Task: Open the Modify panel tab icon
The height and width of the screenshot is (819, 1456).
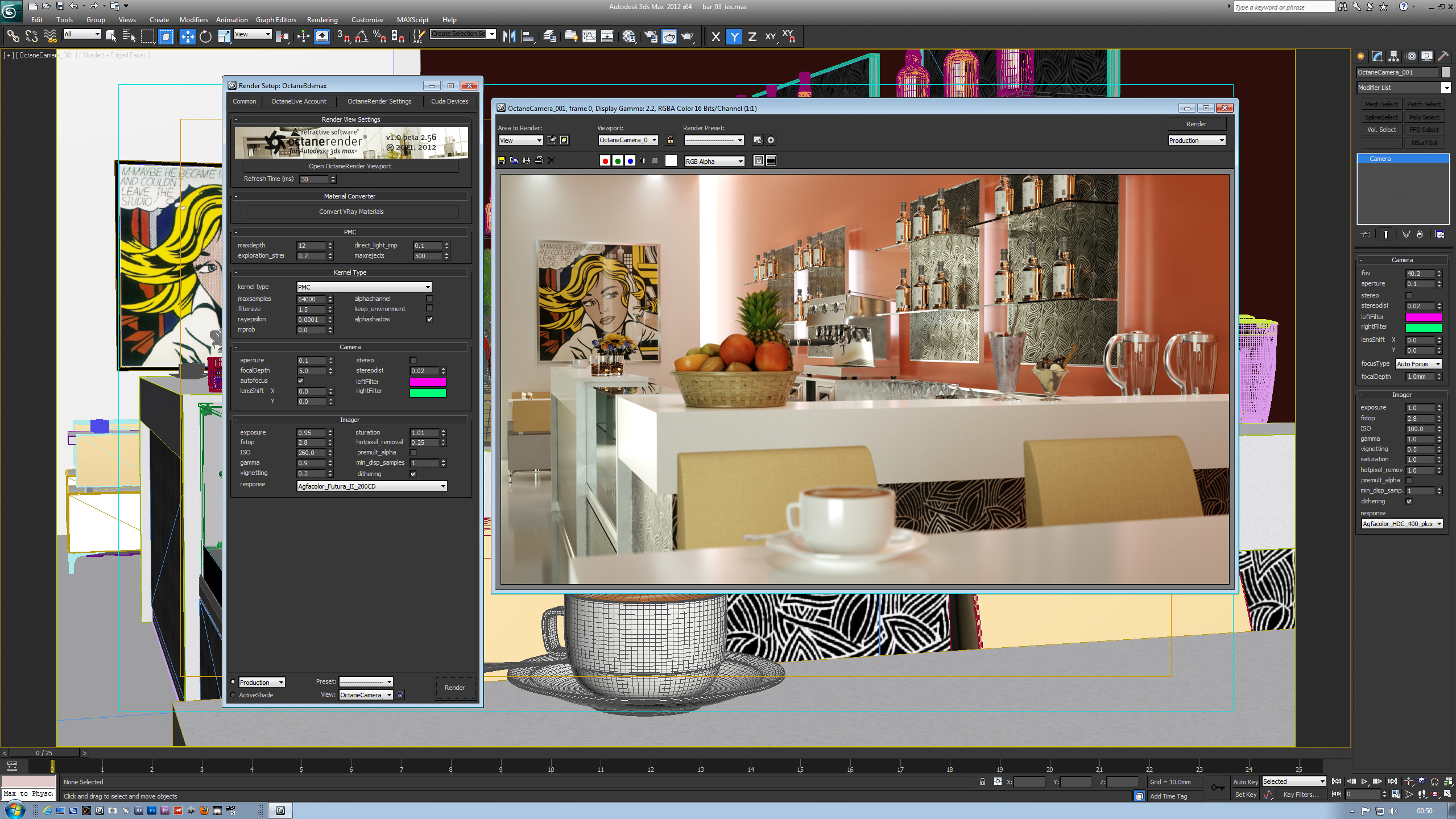Action: point(1377,56)
